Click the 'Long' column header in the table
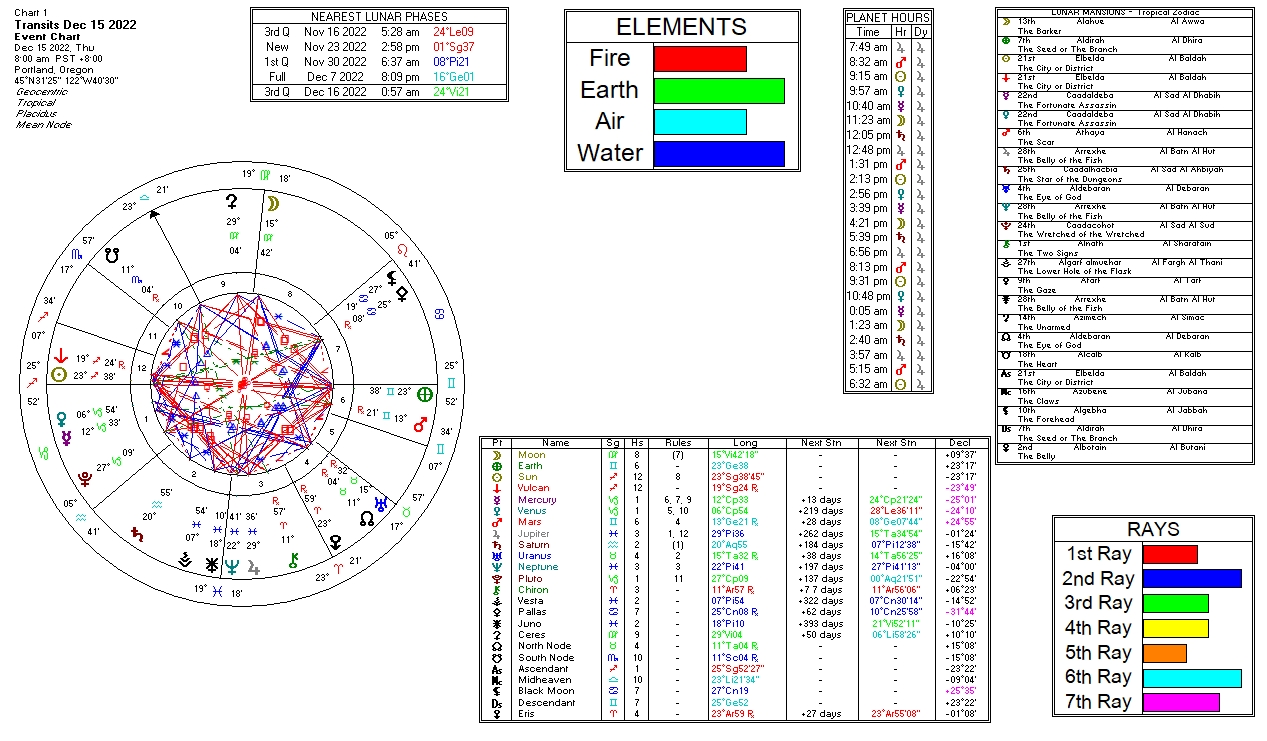 (746, 443)
